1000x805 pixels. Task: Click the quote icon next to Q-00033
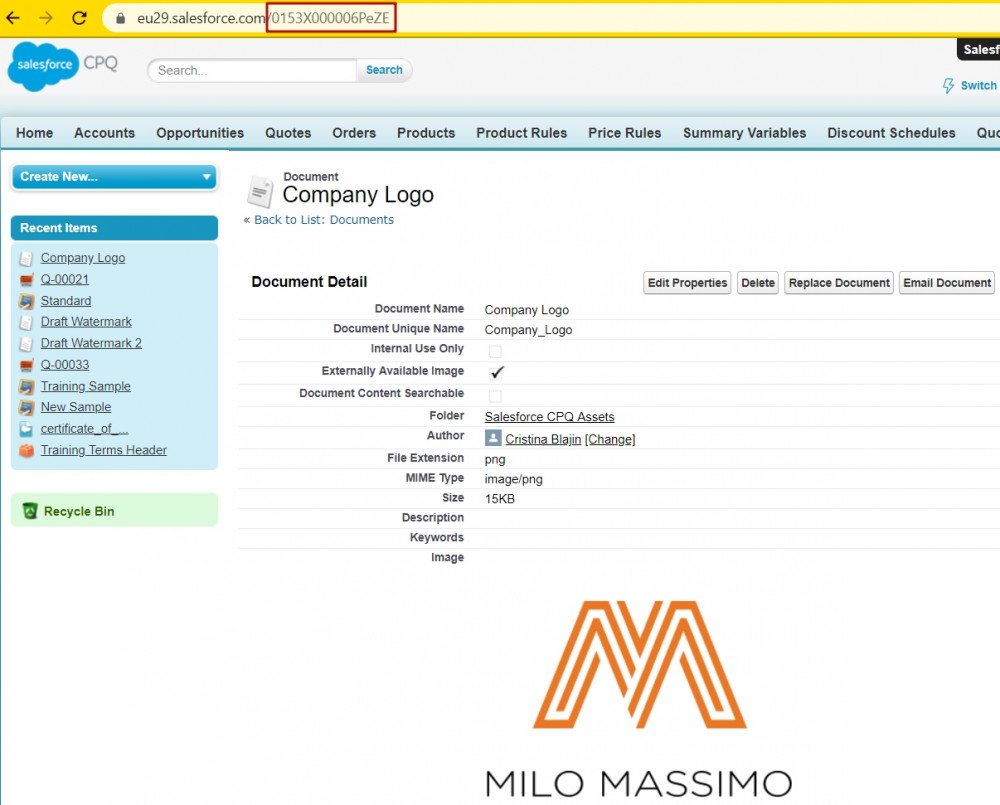[26, 365]
